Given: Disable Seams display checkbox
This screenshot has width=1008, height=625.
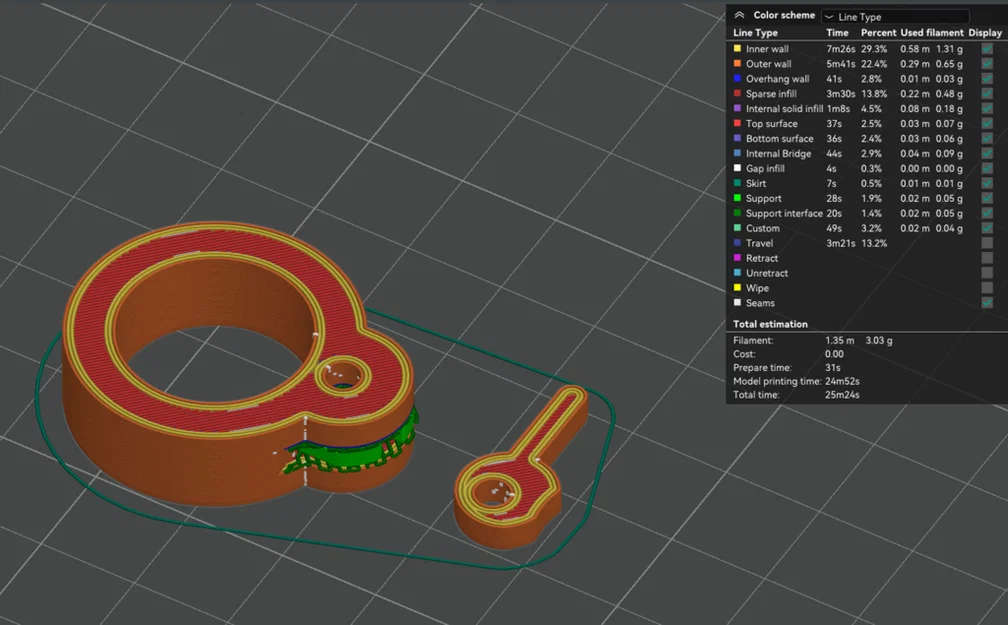Looking at the screenshot, I should 987,303.
